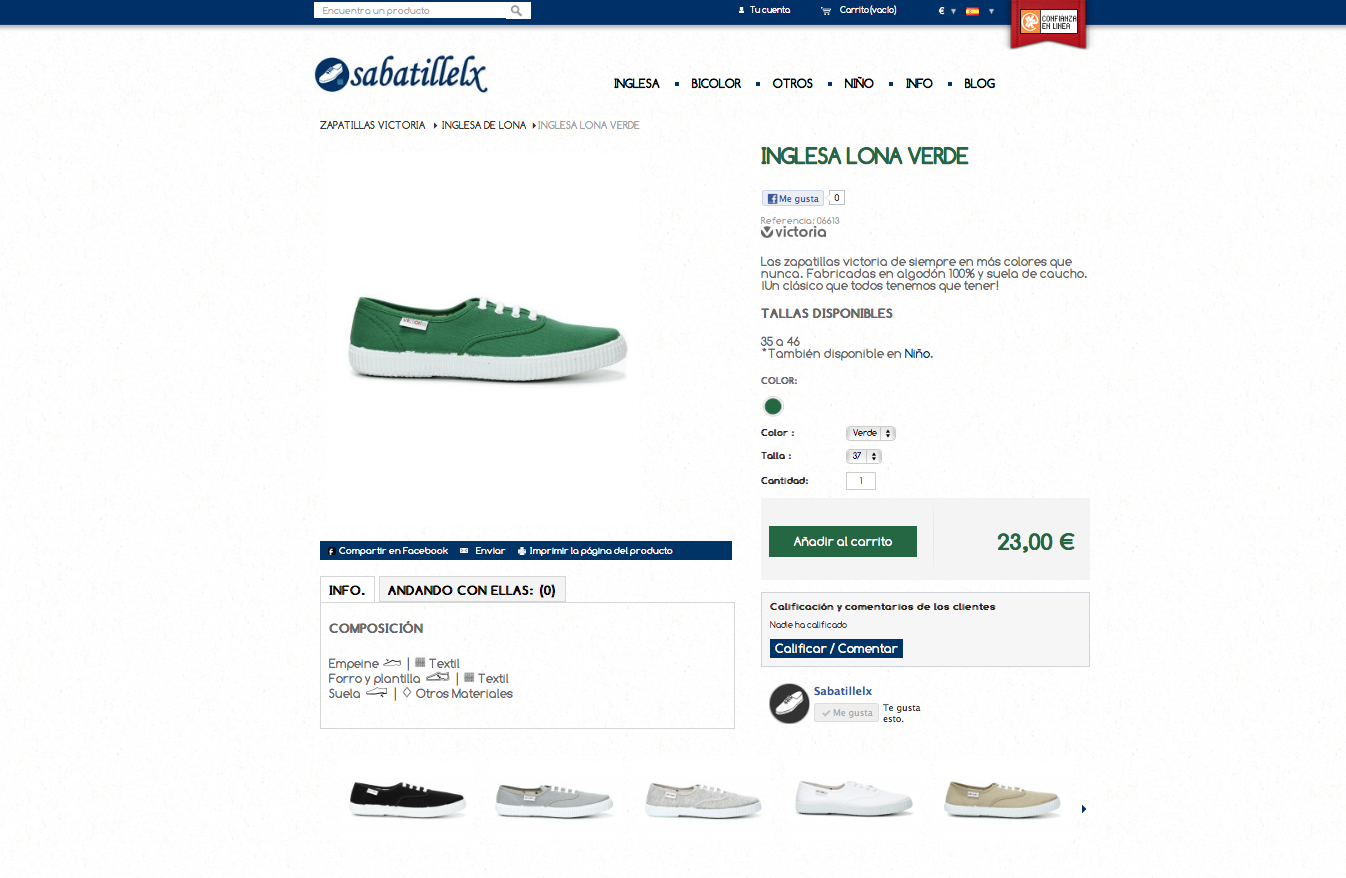Image resolution: width=1346 pixels, height=878 pixels.
Task: Click the Tu cuenta user icon
Action: pyautogui.click(x=741, y=10)
